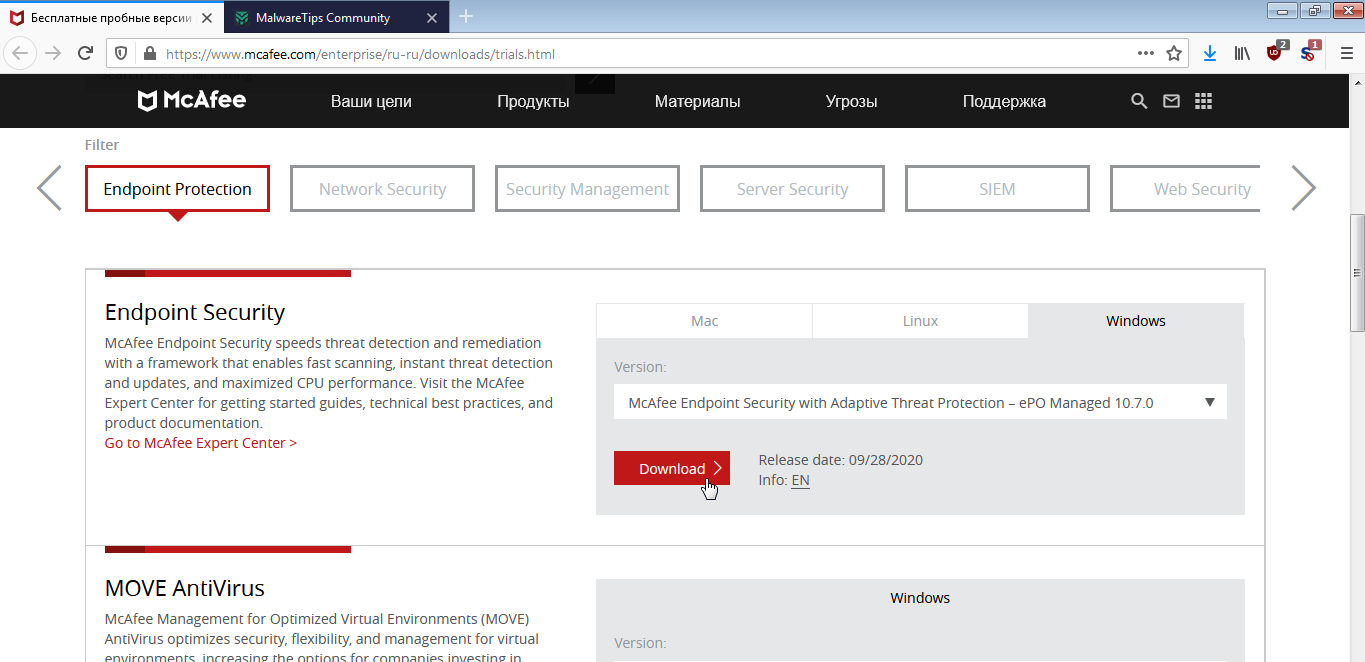This screenshot has height=662, width=1365.
Task: Open page actions three-dot menu
Action: 1146,54
